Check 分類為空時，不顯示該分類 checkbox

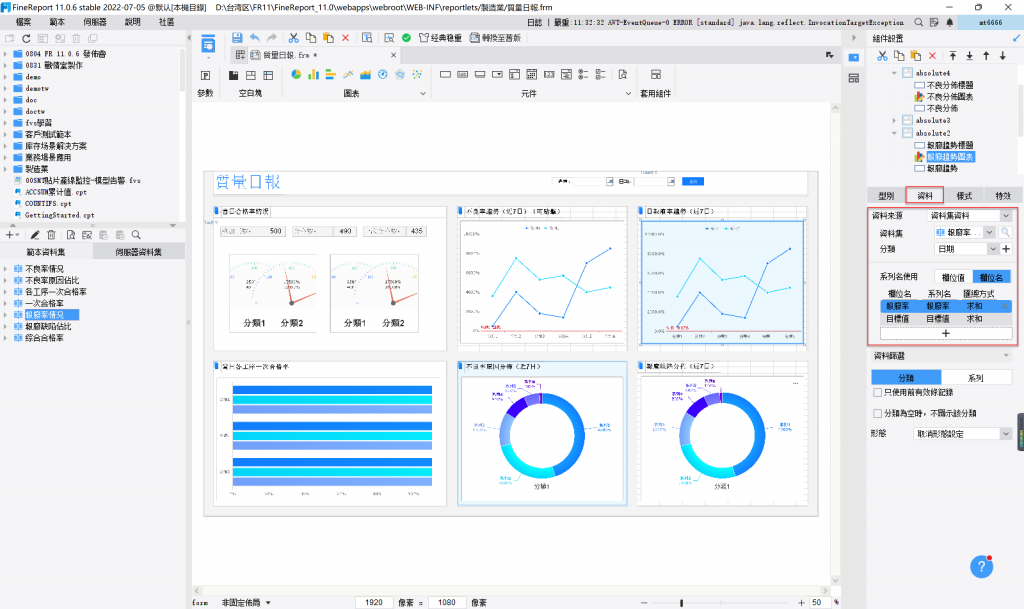[878, 413]
